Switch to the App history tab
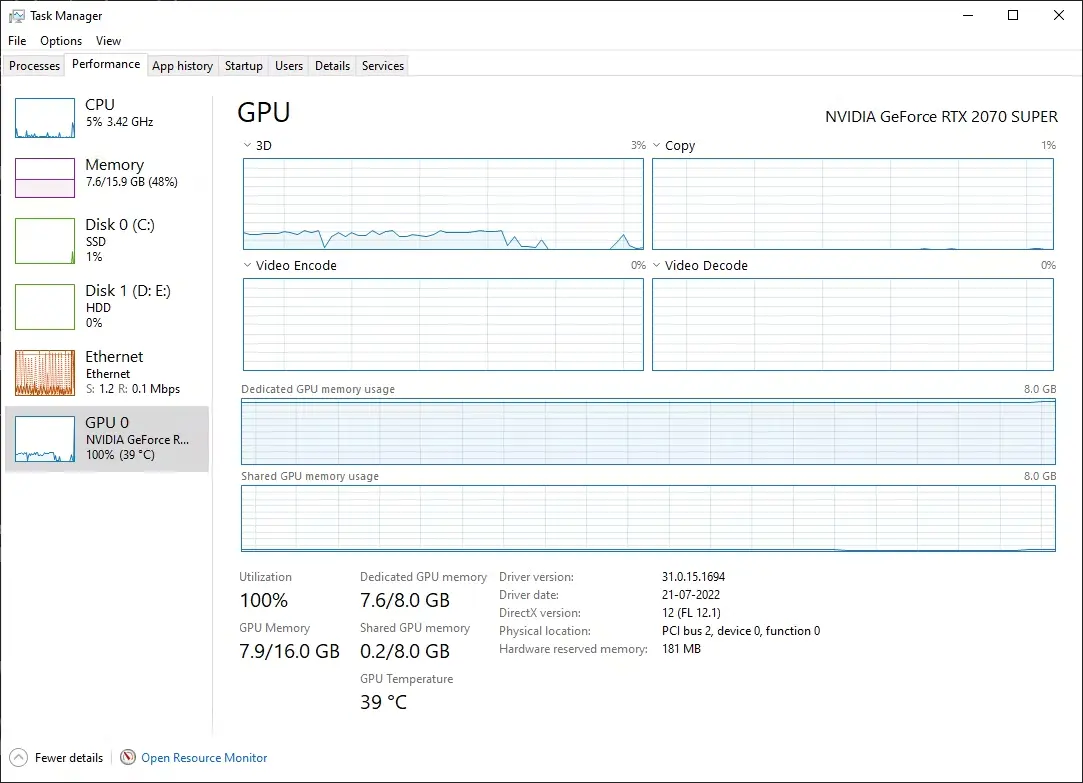This screenshot has width=1083, height=783. pos(182,66)
